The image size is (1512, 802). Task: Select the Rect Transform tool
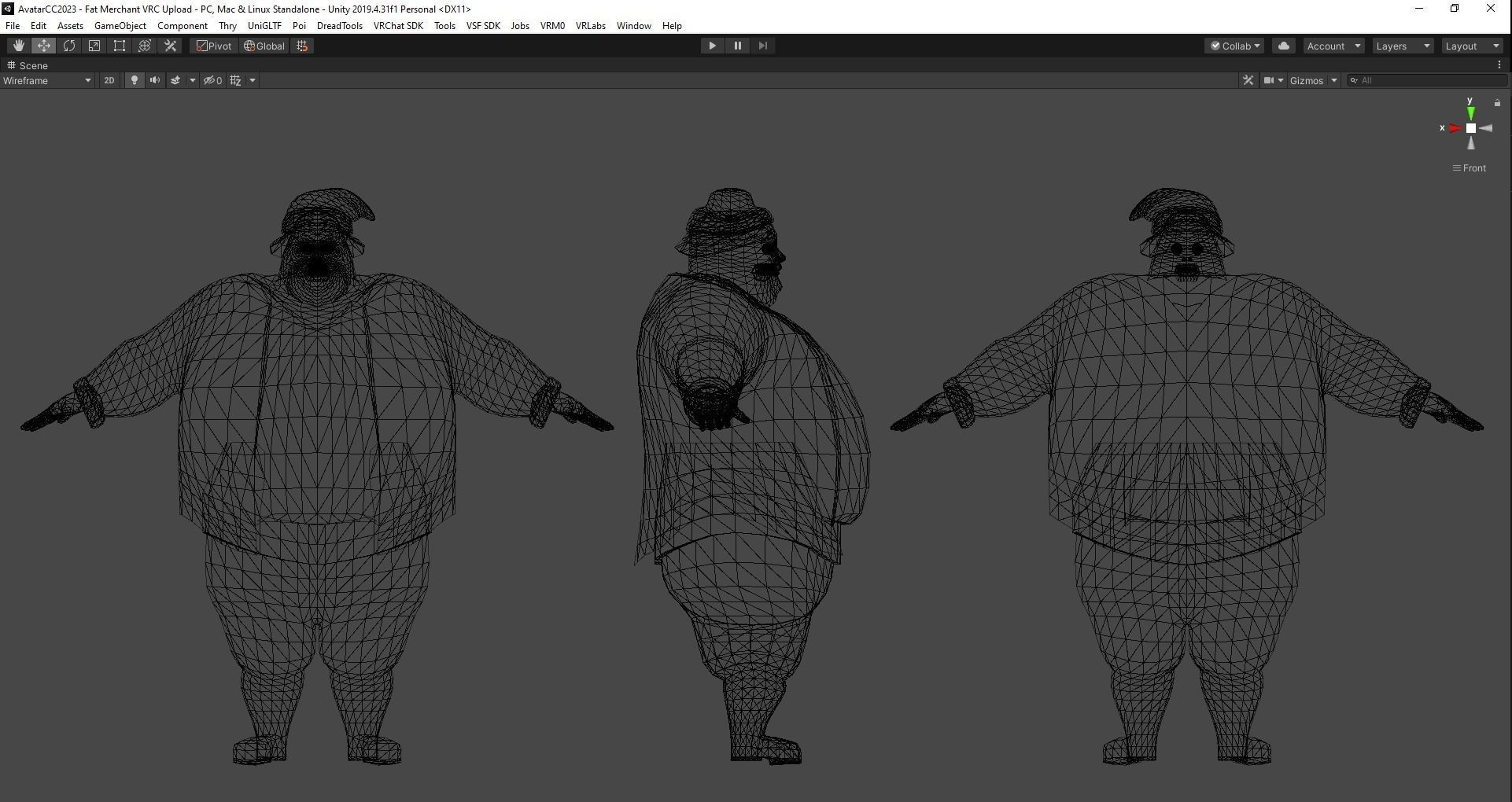point(119,45)
